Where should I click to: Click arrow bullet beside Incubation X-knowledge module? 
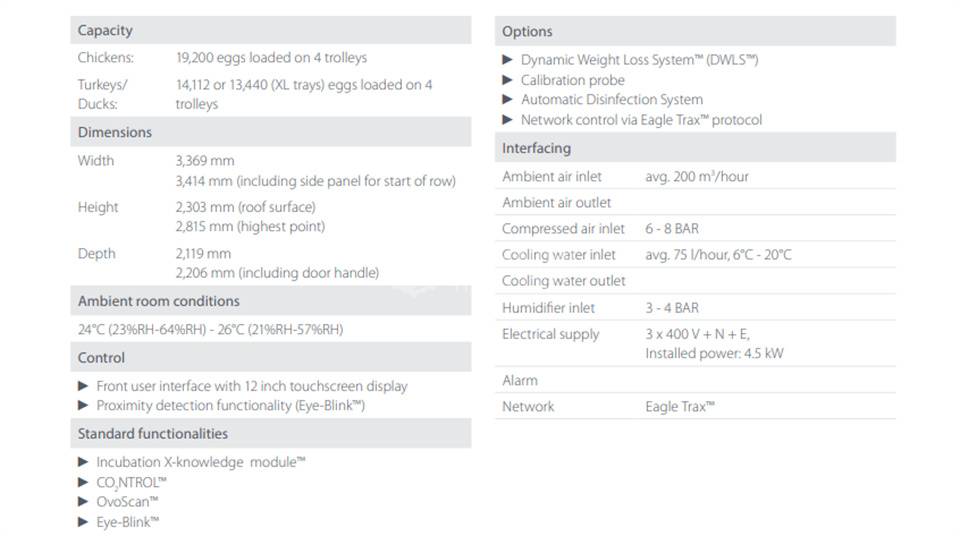pos(83,462)
